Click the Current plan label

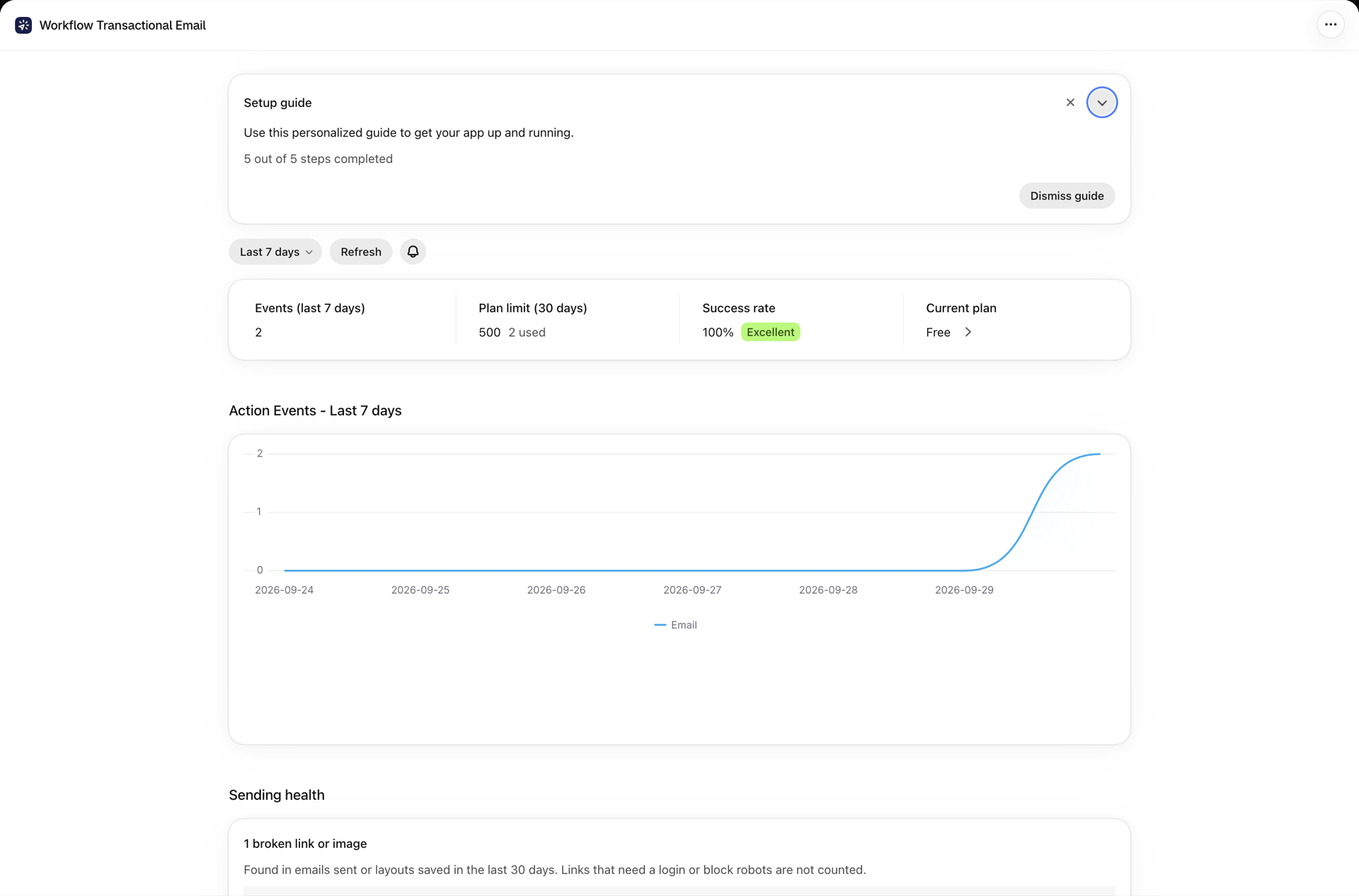(x=961, y=308)
